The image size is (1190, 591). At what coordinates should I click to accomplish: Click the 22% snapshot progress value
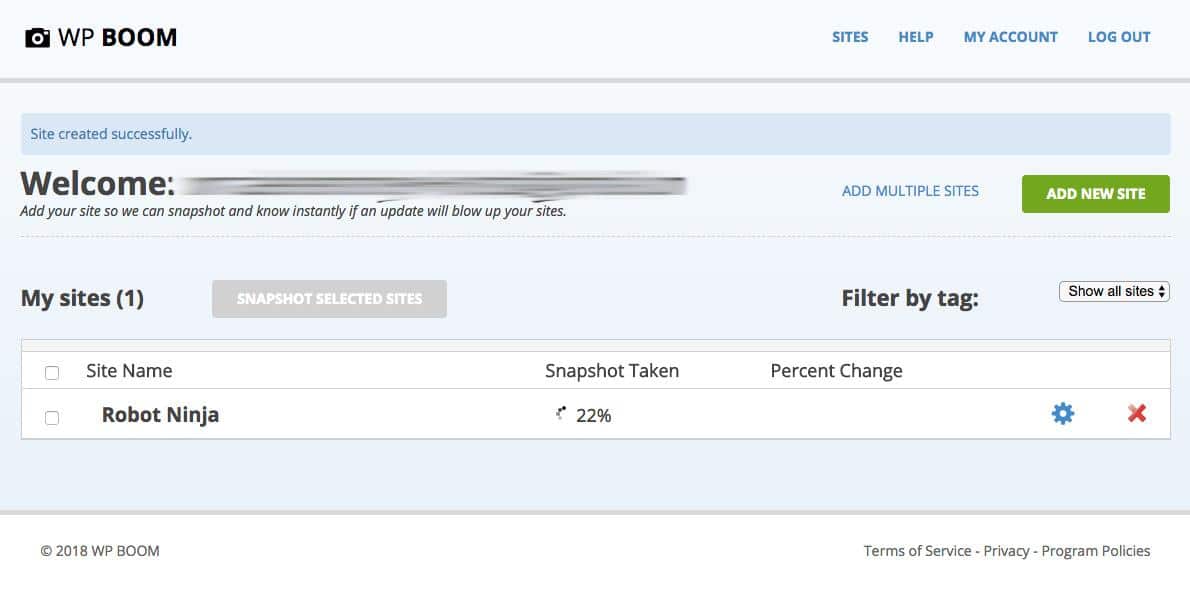[x=593, y=415]
